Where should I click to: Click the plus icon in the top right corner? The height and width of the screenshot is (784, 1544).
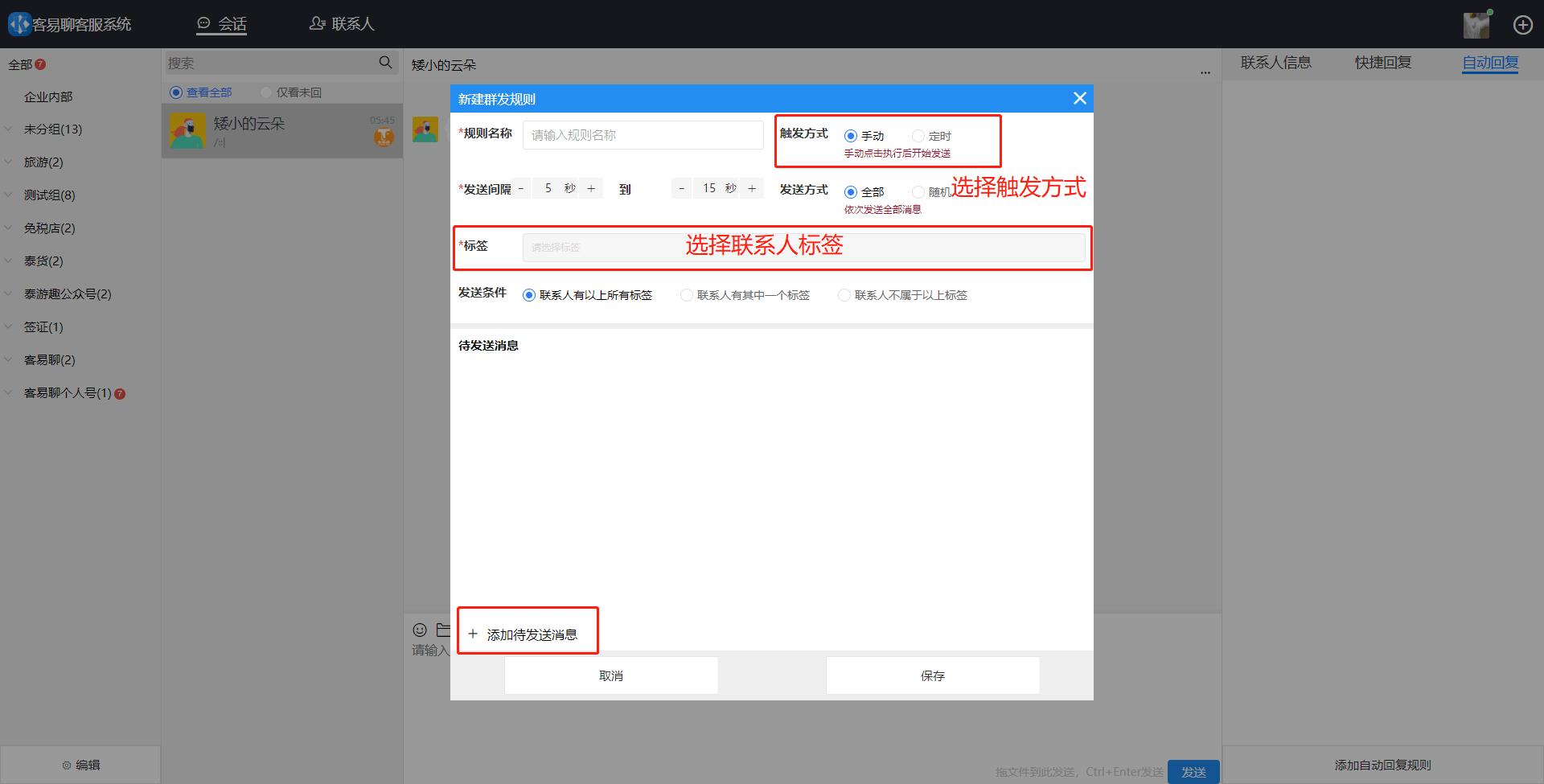point(1523,24)
